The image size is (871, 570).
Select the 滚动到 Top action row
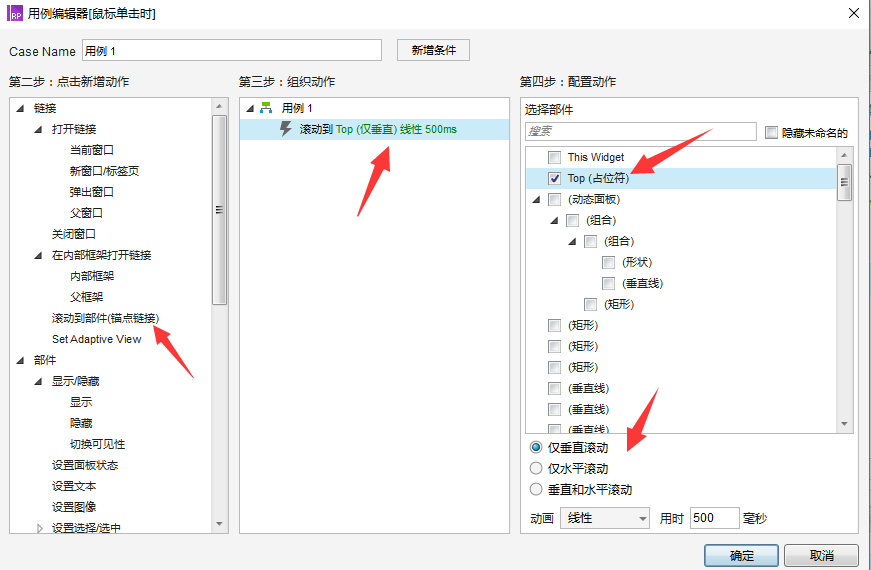click(374, 129)
